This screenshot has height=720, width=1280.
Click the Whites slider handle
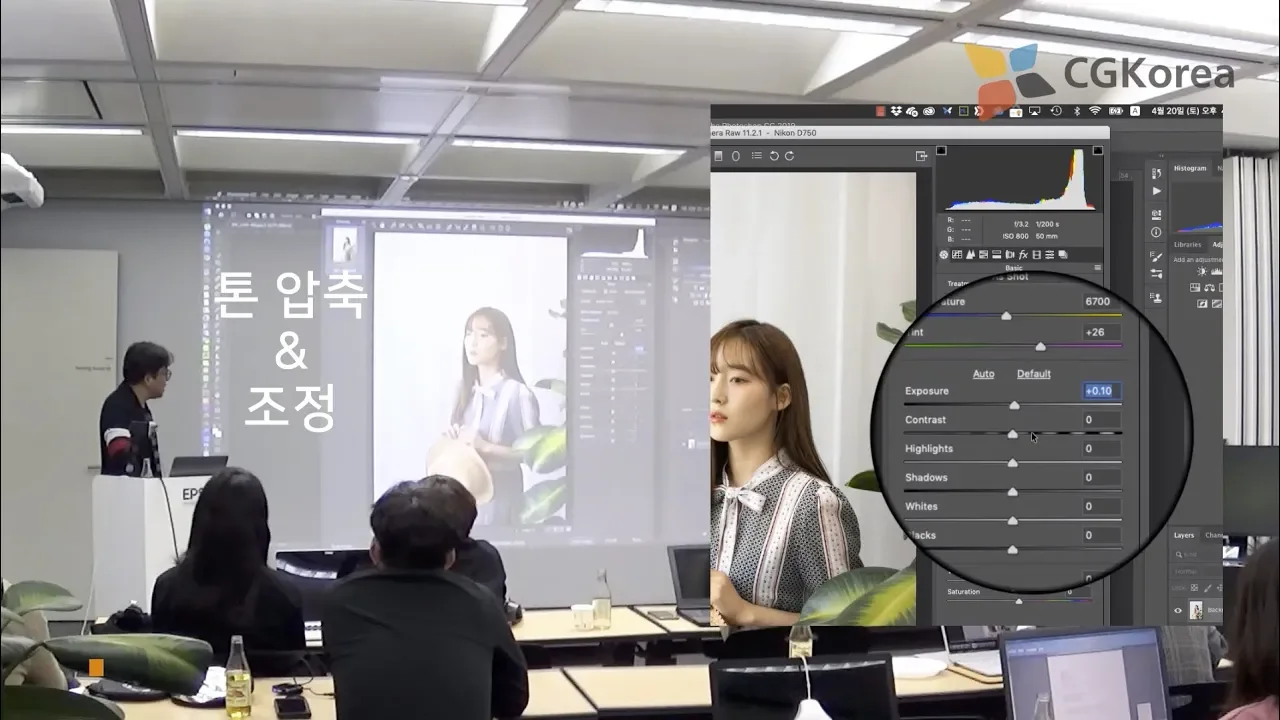[x=1012, y=521]
